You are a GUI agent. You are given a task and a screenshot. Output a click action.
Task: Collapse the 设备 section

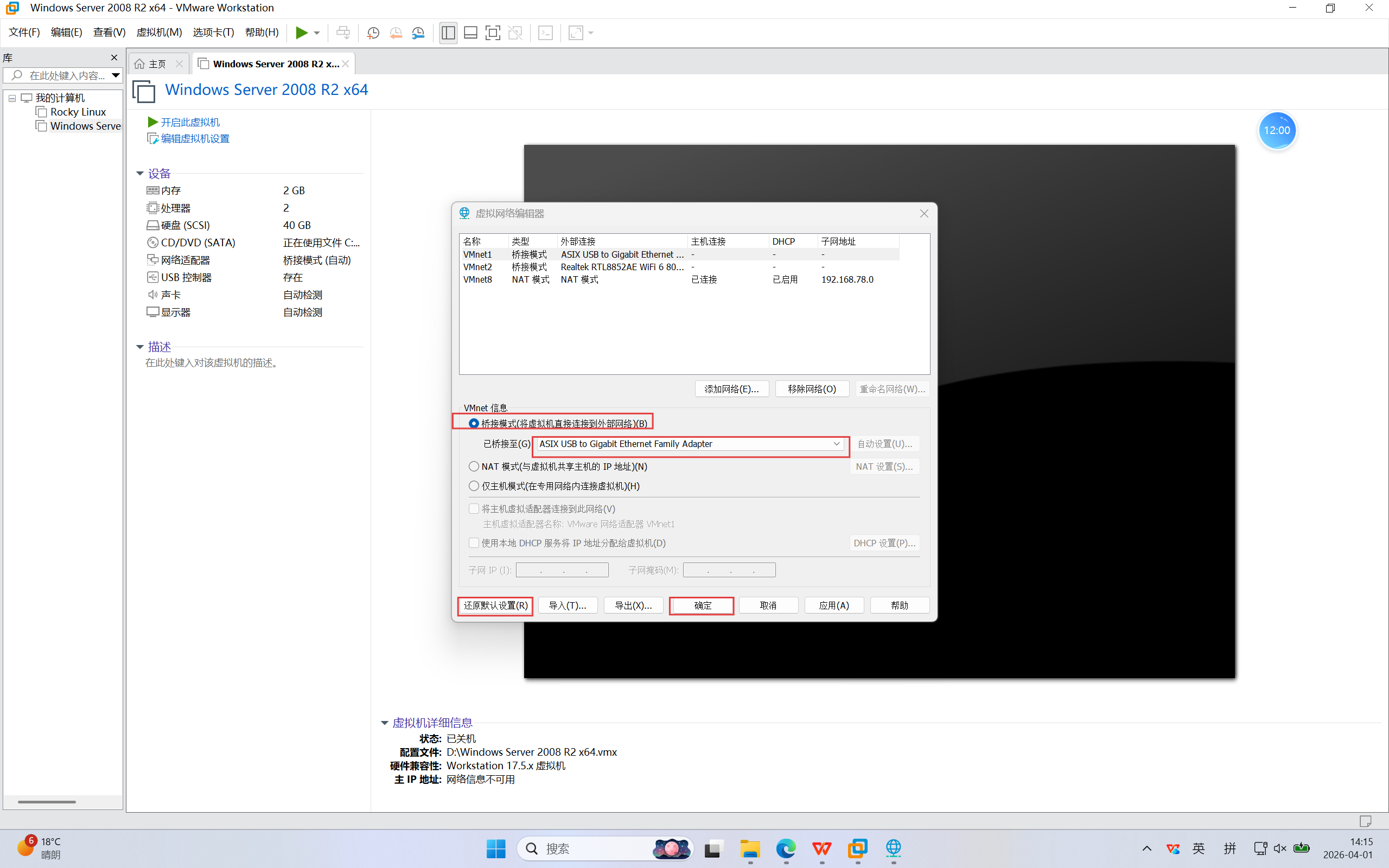(x=139, y=174)
